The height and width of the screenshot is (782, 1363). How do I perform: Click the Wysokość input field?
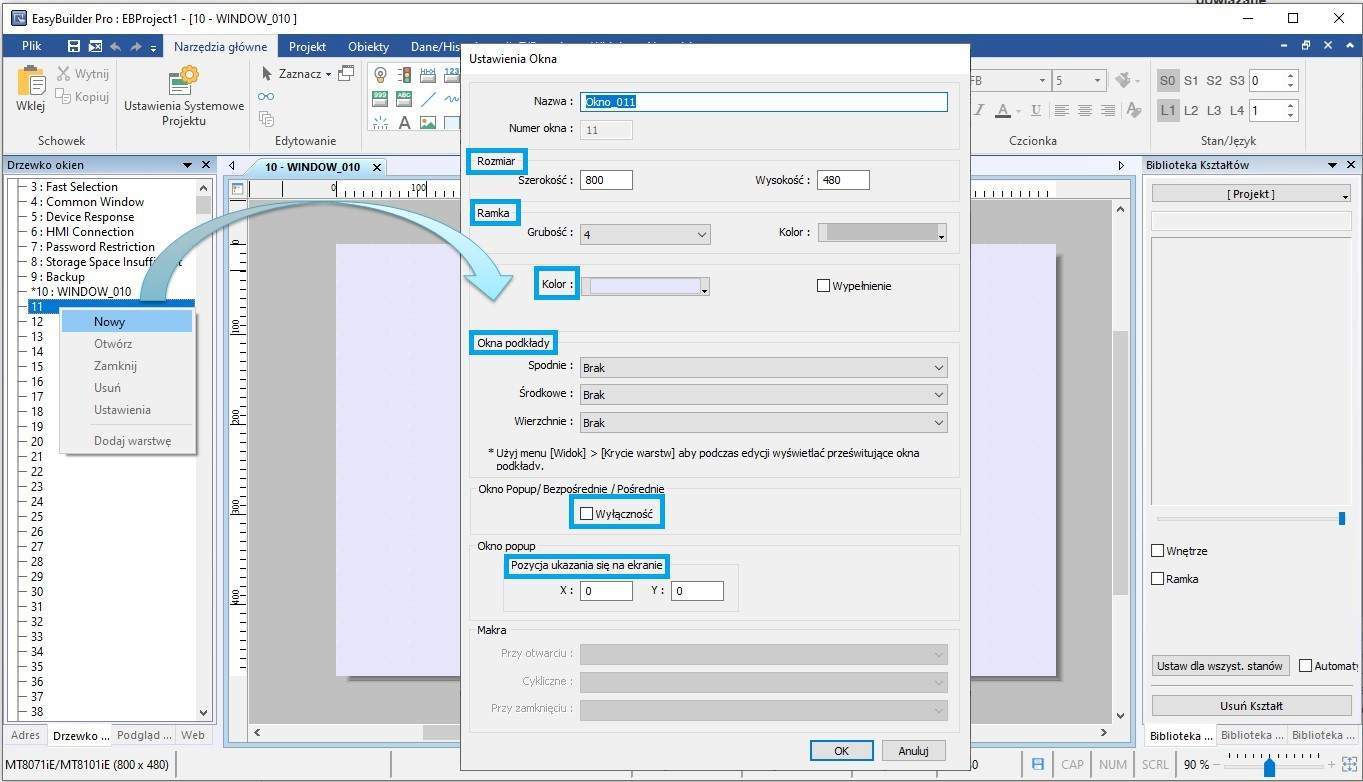pos(843,180)
